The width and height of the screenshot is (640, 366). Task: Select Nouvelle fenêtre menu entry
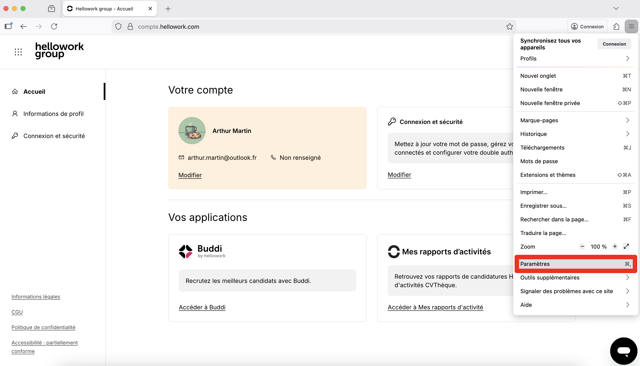point(575,89)
